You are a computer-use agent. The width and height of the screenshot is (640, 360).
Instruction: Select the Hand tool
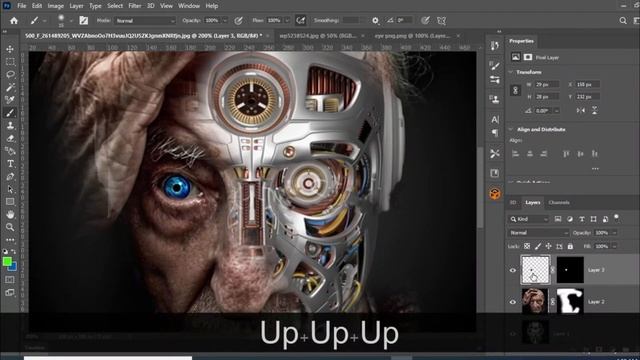click(10, 214)
